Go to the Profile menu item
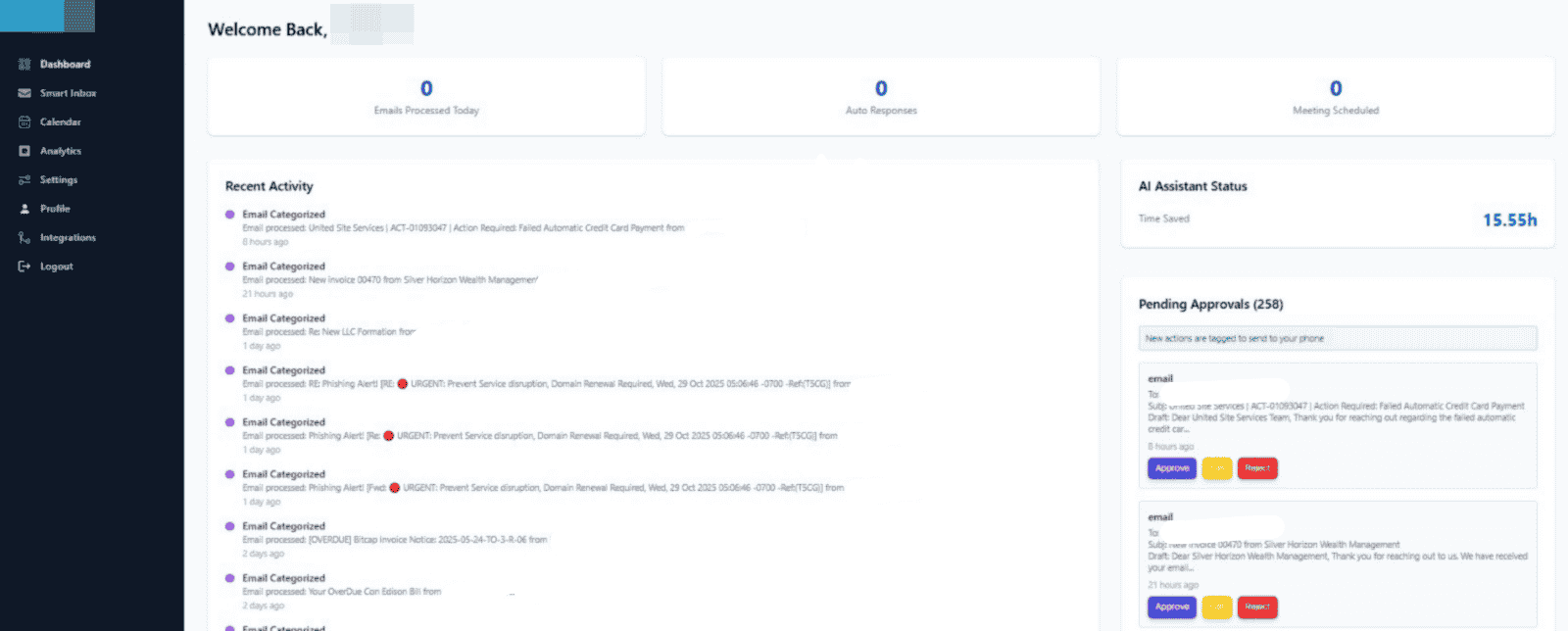 [55, 209]
